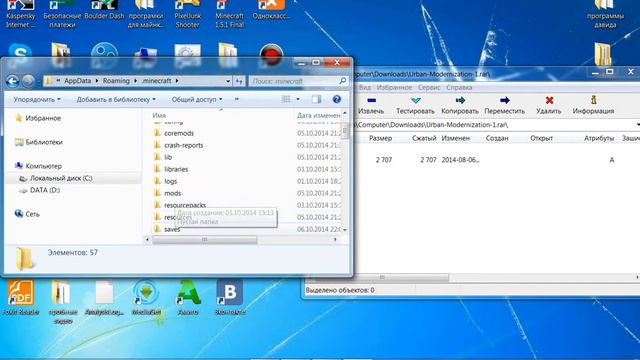
Task: Open the Minecraft 1.5.1 Final shortcut
Action: coord(229,14)
